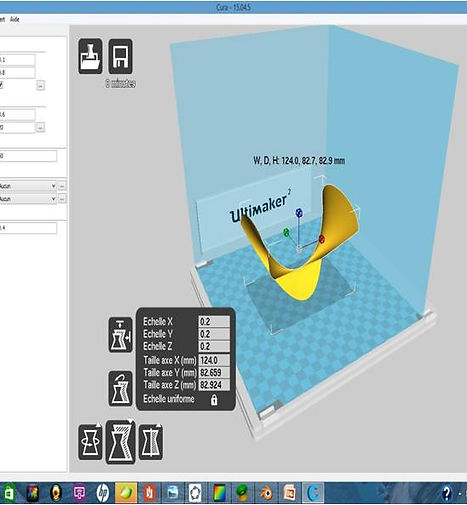Click the Taille axe Z (mm) field
The image size is (467, 505).
point(214,385)
